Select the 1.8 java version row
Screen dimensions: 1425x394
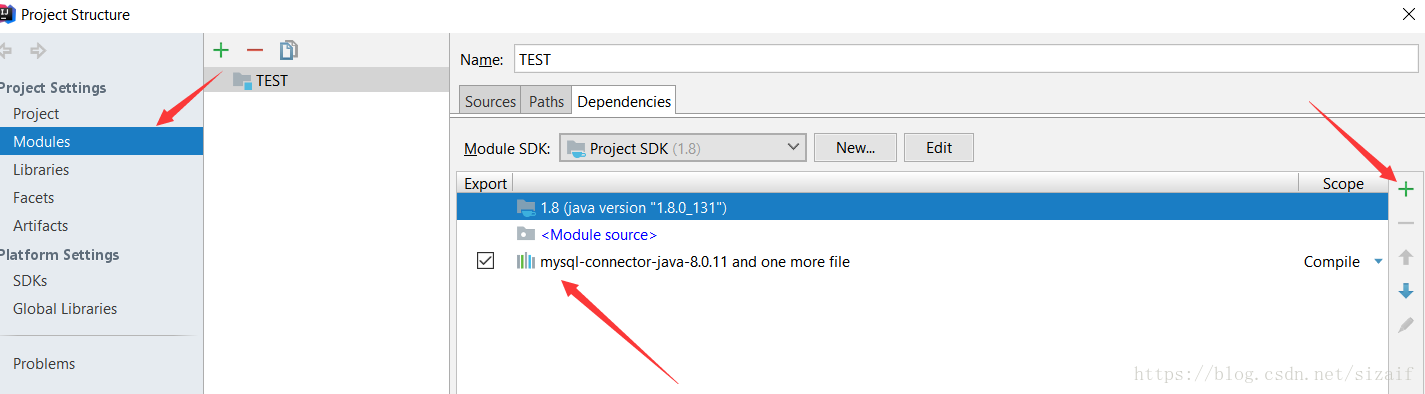(x=922, y=207)
